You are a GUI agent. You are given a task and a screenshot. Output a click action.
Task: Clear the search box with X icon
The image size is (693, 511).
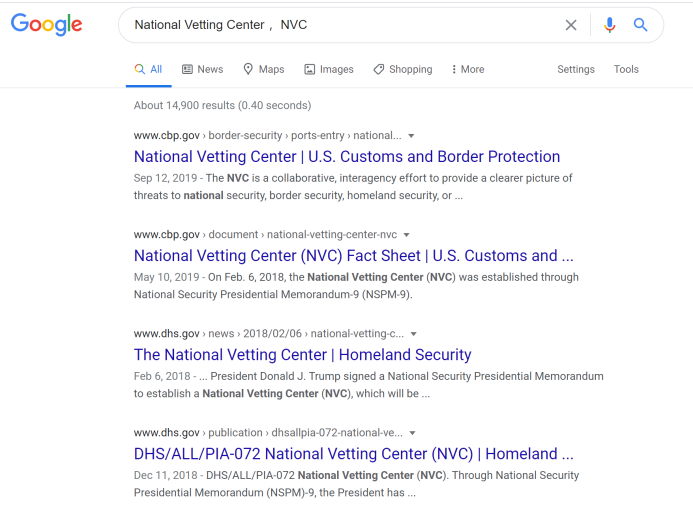(x=571, y=25)
